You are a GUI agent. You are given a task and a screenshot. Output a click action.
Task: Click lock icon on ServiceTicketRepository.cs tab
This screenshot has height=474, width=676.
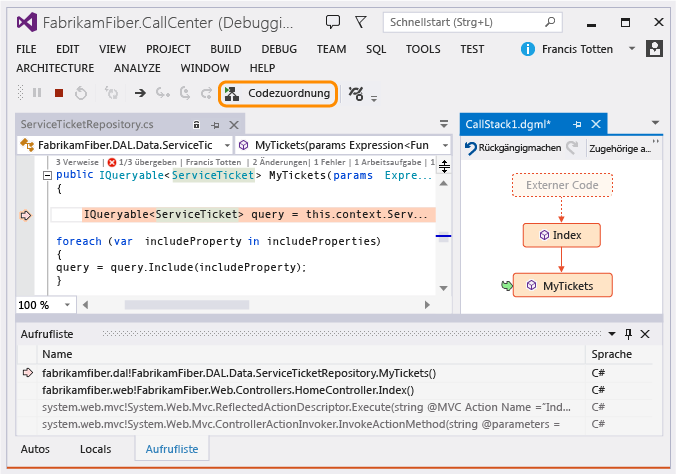196,125
